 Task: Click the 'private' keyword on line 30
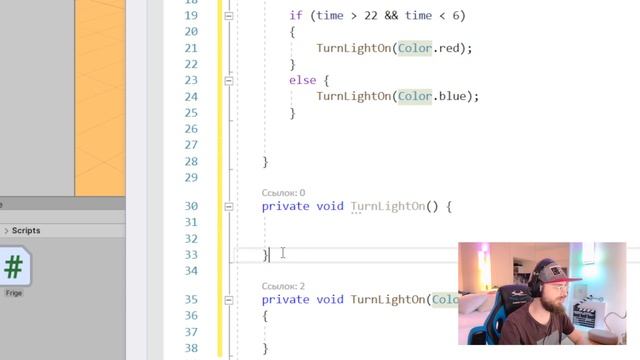coord(285,207)
